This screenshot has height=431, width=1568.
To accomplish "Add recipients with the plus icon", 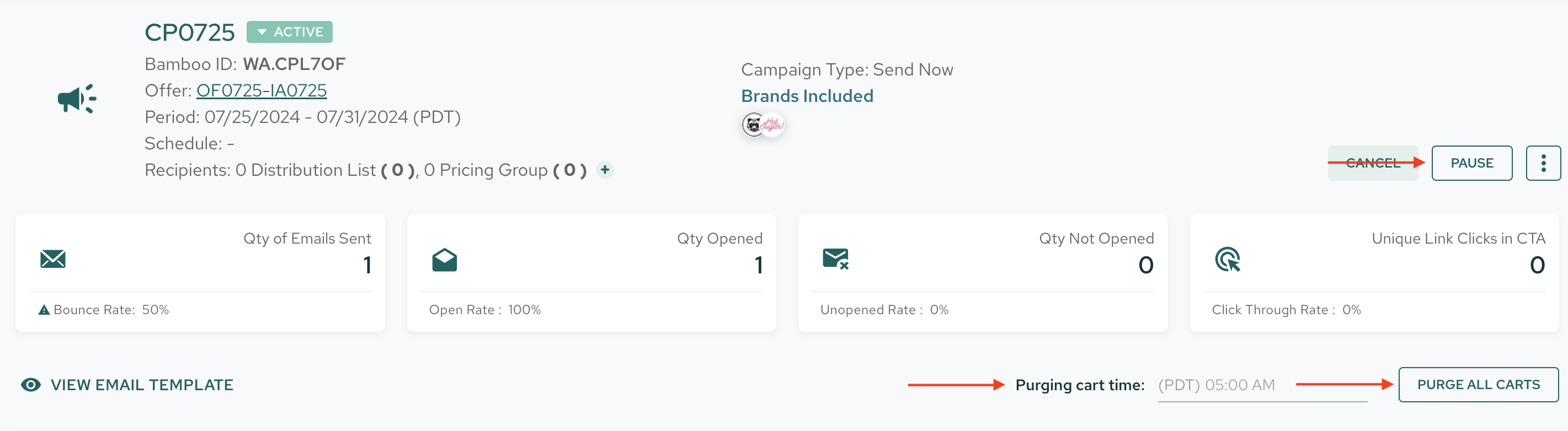I will tap(605, 170).
